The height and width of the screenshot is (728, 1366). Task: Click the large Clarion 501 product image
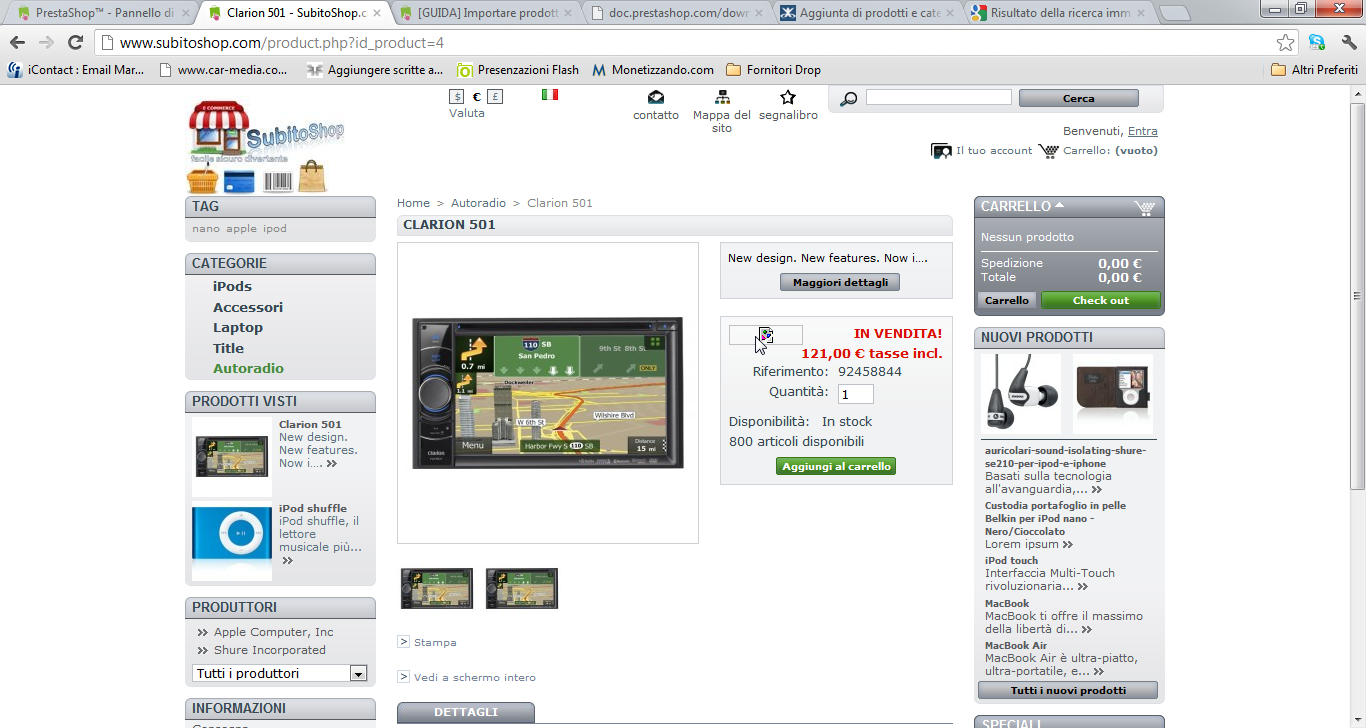[x=548, y=393]
